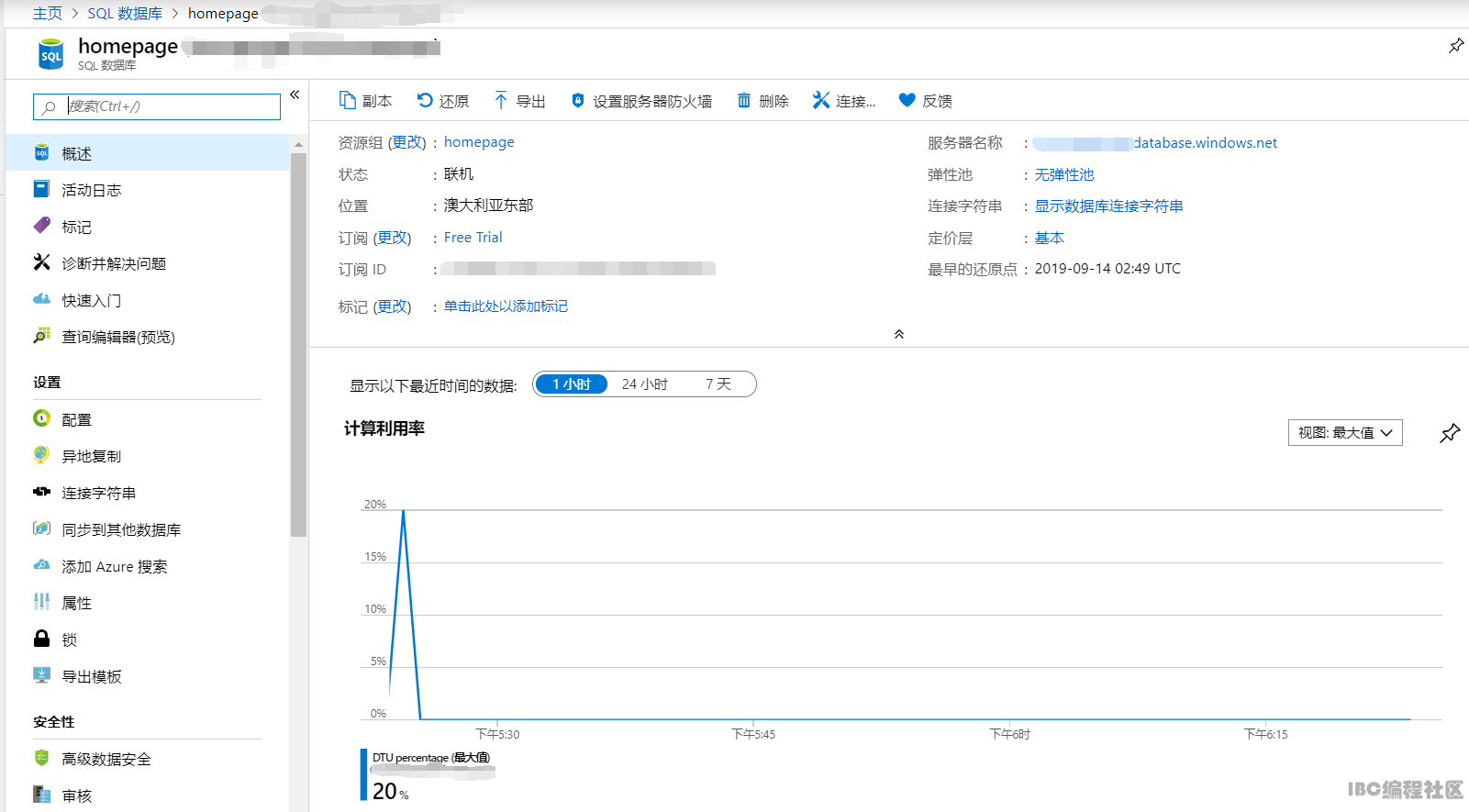
Task: Click the 诊断并解决问题 wrench icon
Action: [x=41, y=262]
